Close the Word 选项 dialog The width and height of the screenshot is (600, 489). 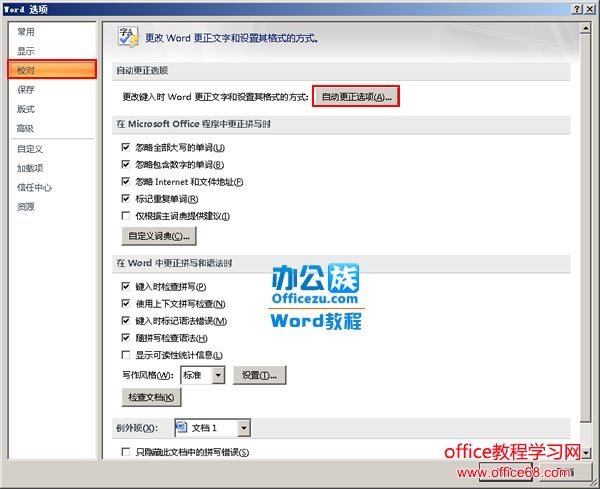(x=590, y=9)
